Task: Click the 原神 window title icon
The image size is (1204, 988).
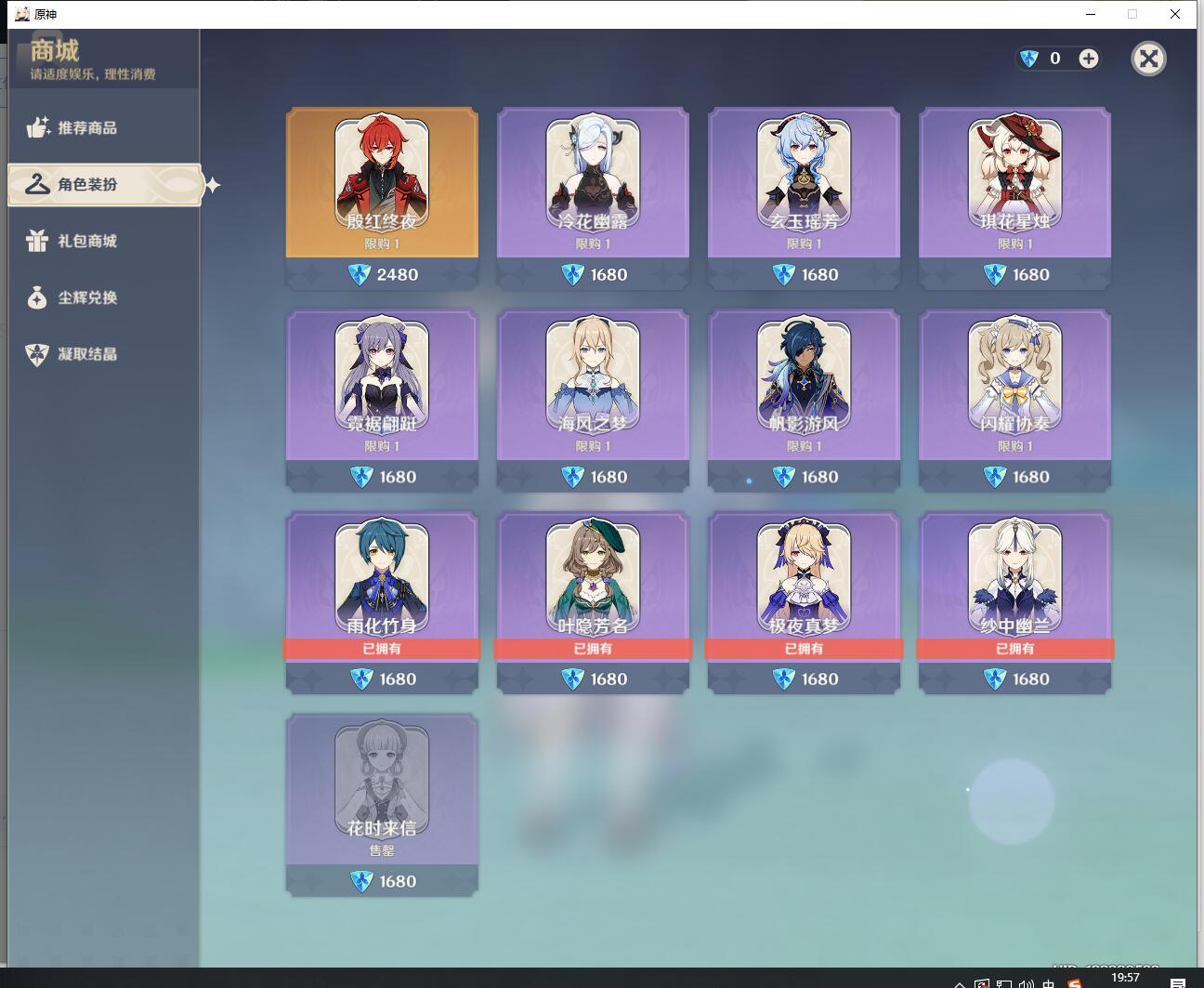Action: 22,14
